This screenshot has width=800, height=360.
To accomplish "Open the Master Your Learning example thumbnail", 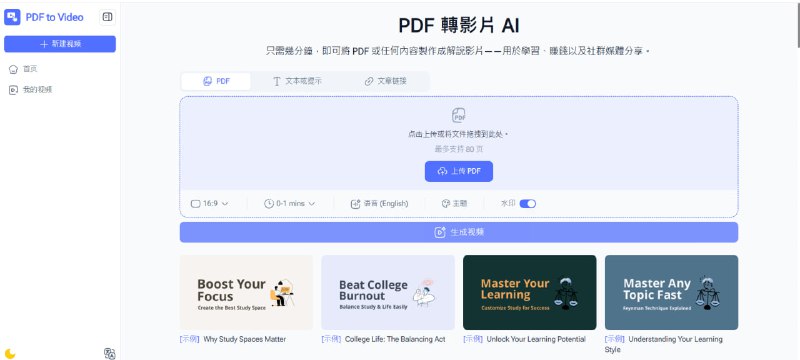I will (x=530, y=292).
